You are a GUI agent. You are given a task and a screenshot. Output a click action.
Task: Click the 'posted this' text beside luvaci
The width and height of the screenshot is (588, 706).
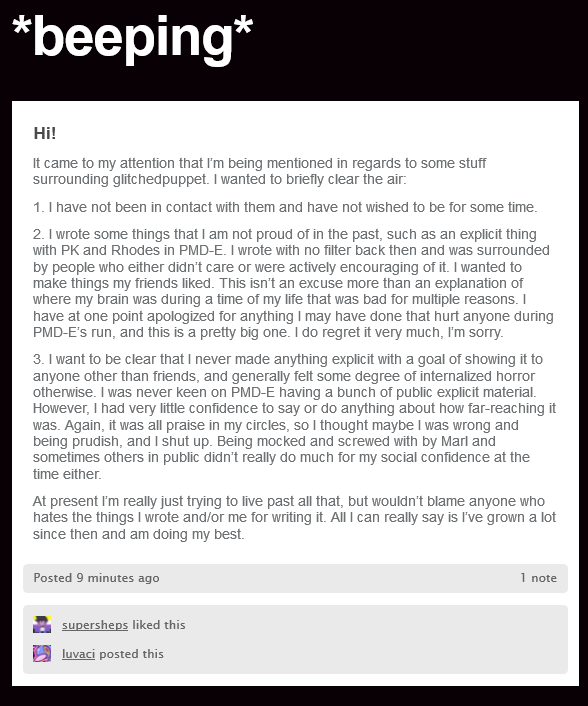(131, 654)
